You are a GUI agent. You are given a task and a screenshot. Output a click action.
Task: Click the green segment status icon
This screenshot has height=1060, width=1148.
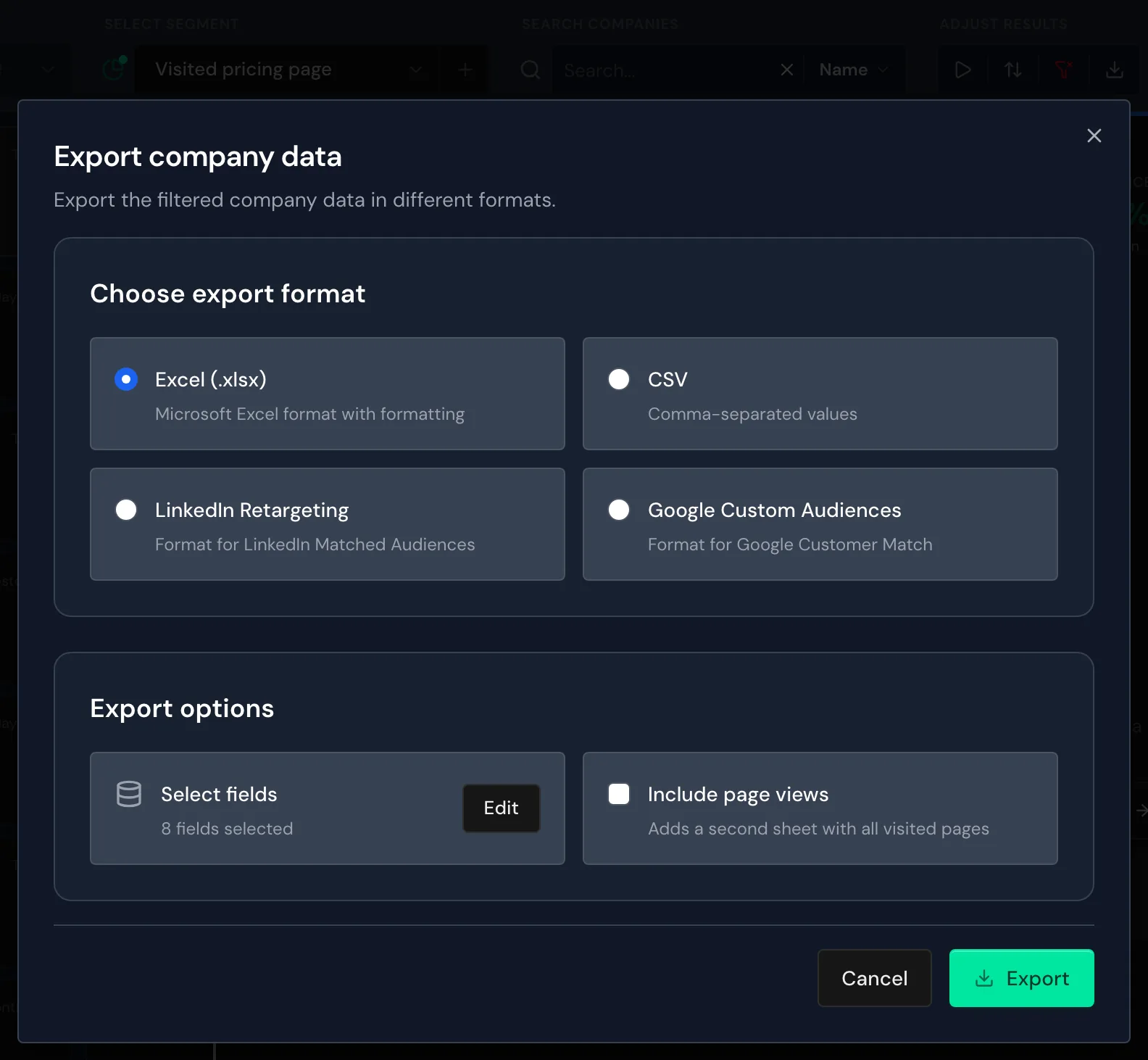(115, 68)
